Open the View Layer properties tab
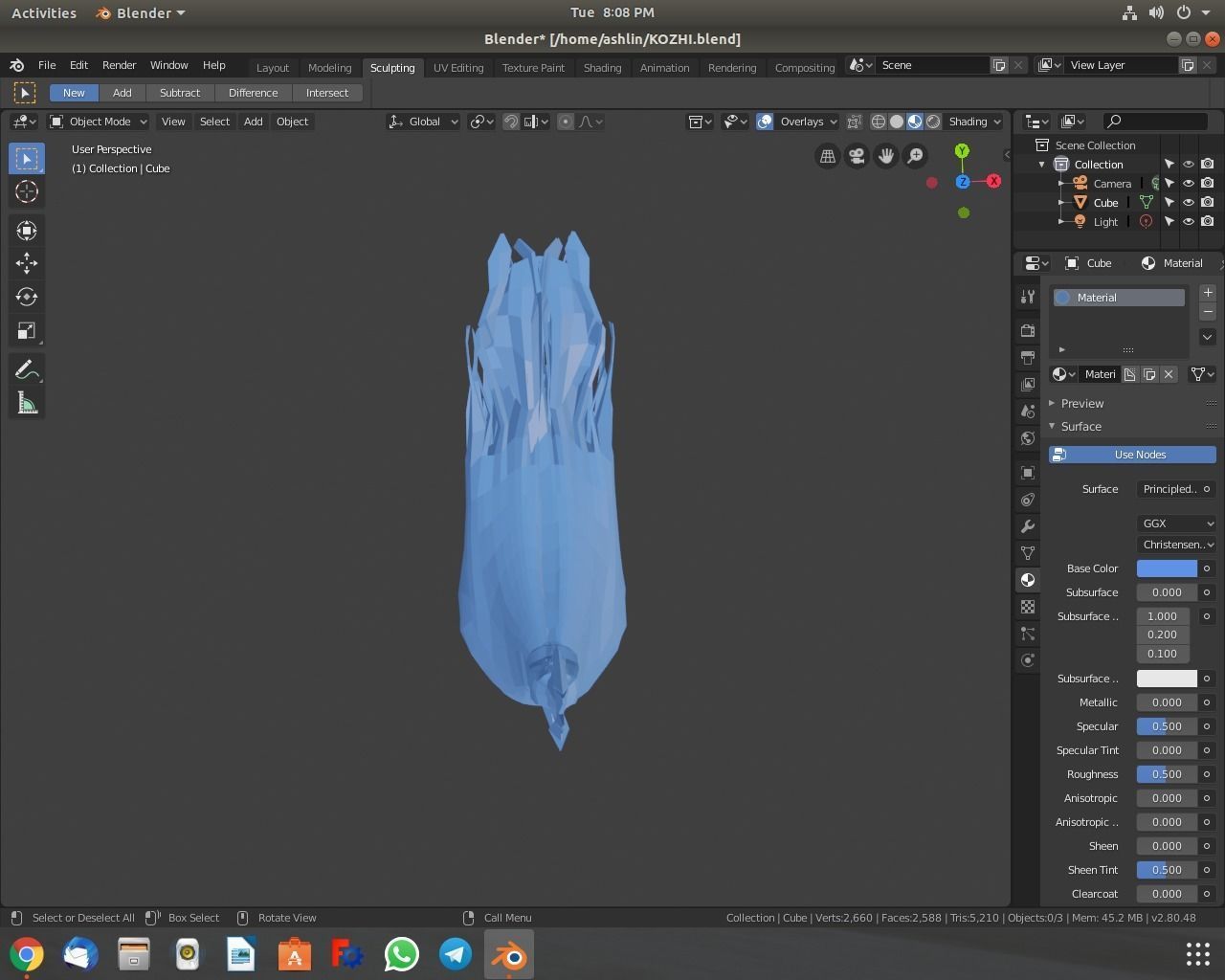1225x980 pixels. pos(1028,384)
